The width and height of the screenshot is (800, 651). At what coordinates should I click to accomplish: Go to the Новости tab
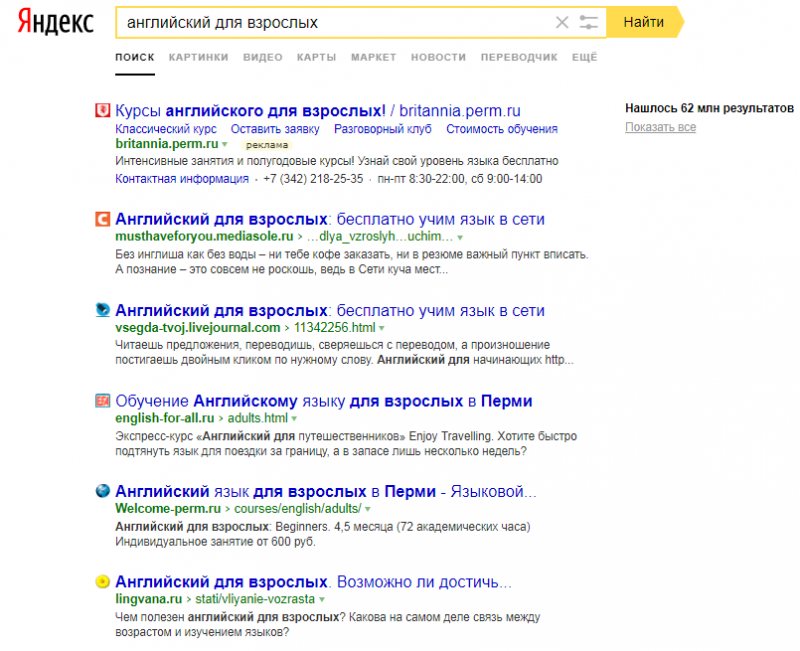438,57
